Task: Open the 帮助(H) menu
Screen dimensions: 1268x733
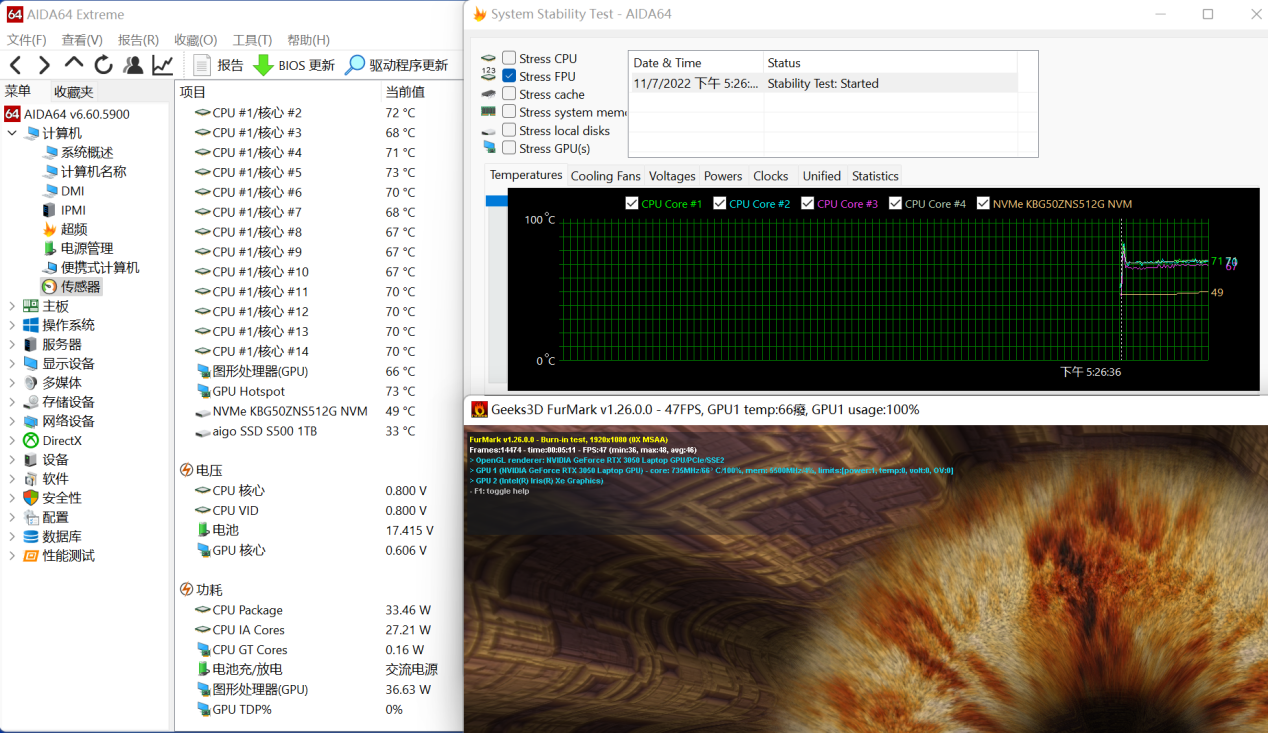Action: tap(308, 40)
